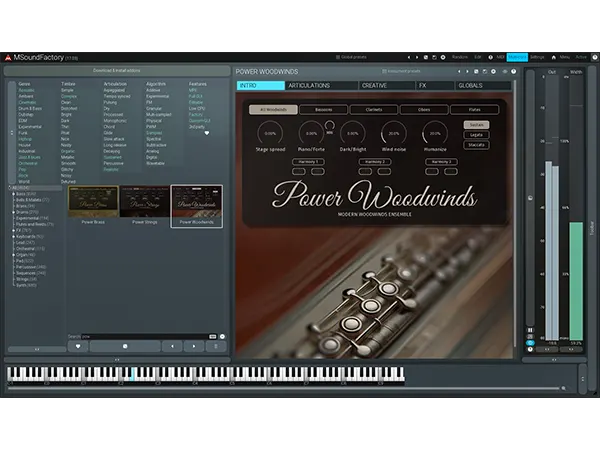Click the wide round-icon button below search
The height and width of the screenshot is (450, 600).
pyautogui.click(x=125, y=346)
